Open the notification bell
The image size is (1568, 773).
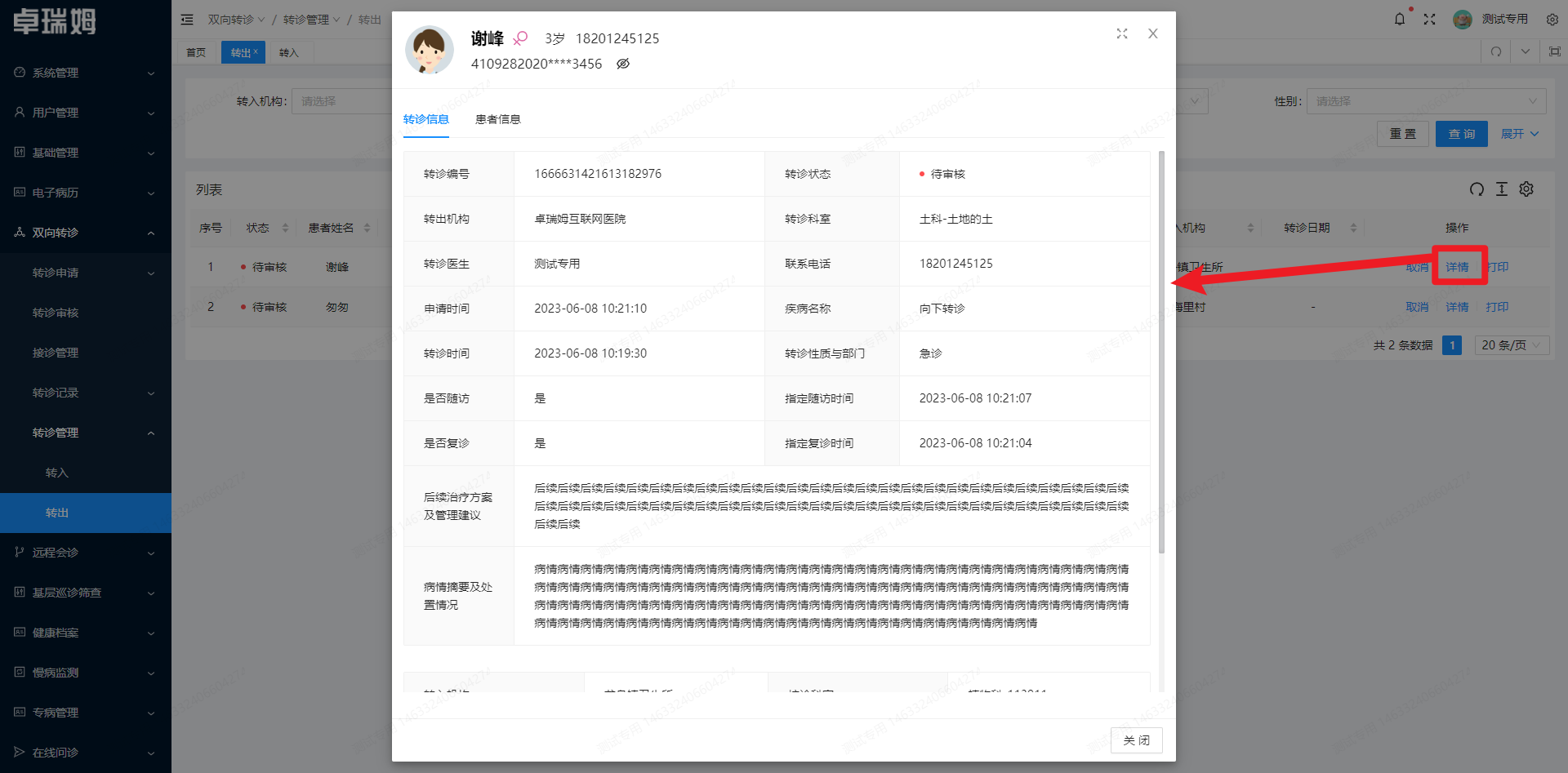(x=1400, y=18)
